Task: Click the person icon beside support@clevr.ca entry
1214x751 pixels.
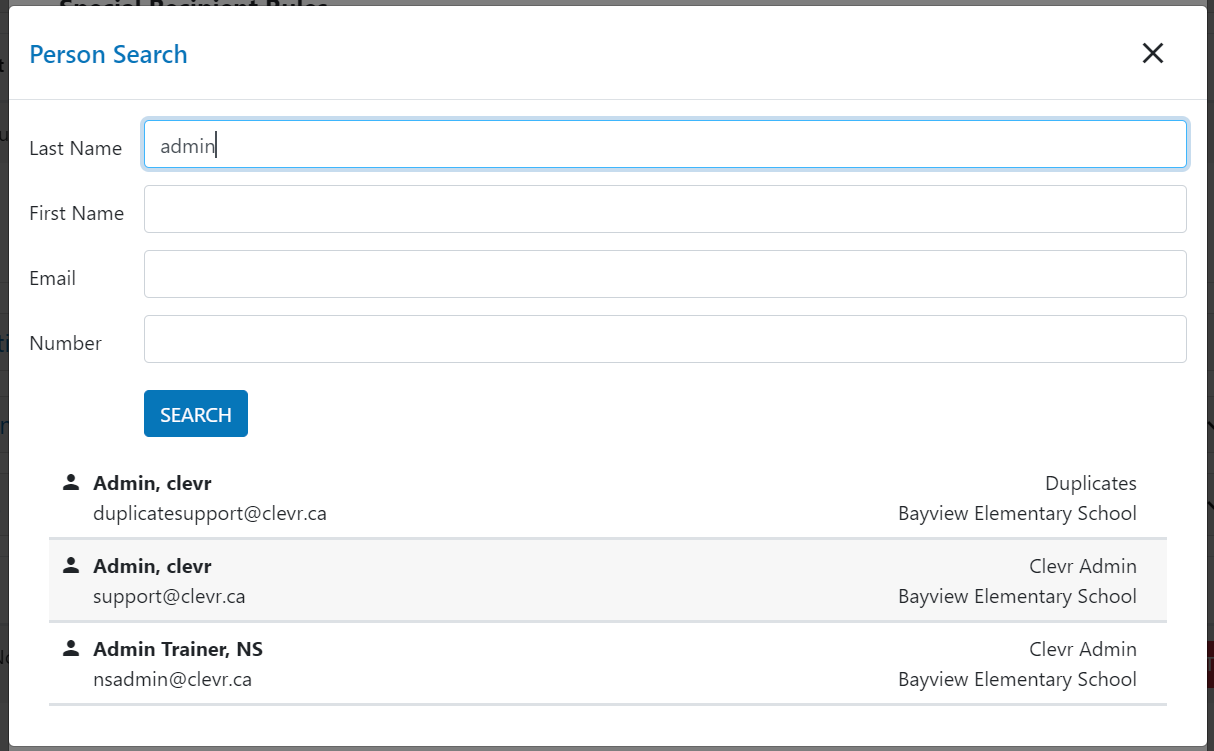Action: 70,565
